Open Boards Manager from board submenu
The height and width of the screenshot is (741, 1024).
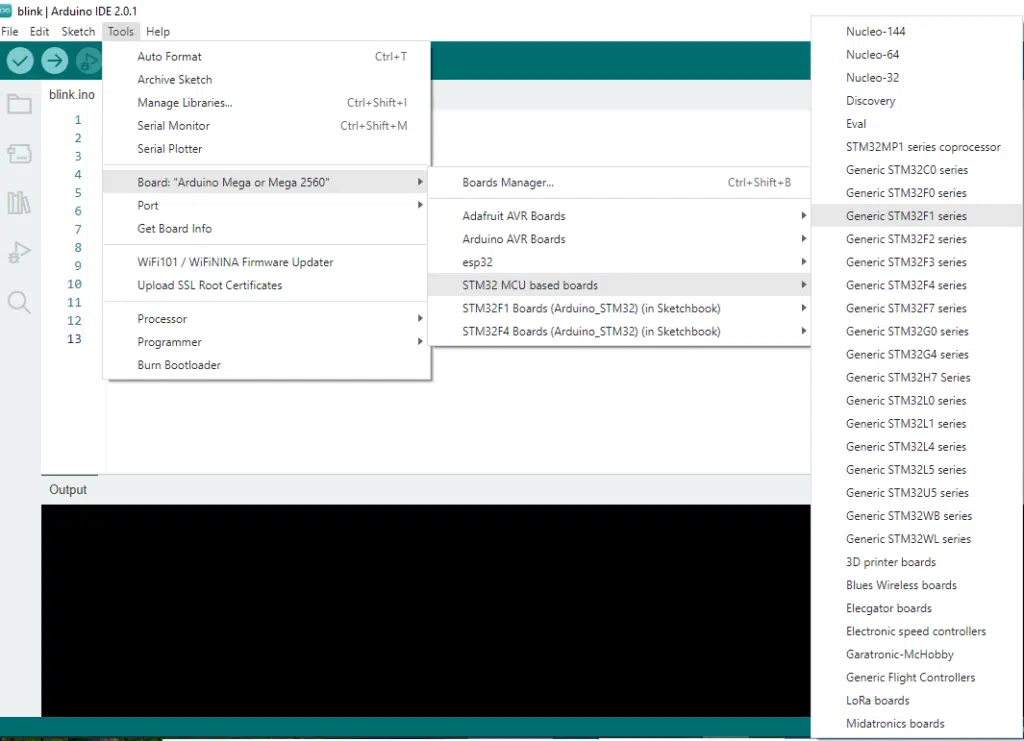[619, 183]
